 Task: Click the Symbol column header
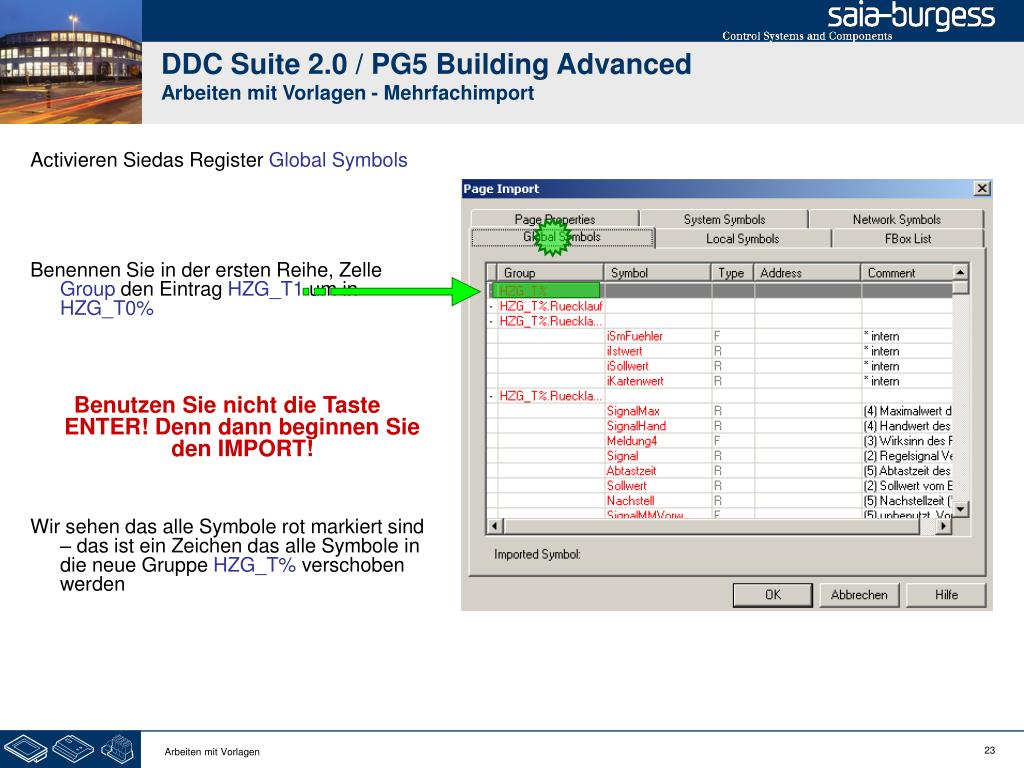click(x=658, y=273)
